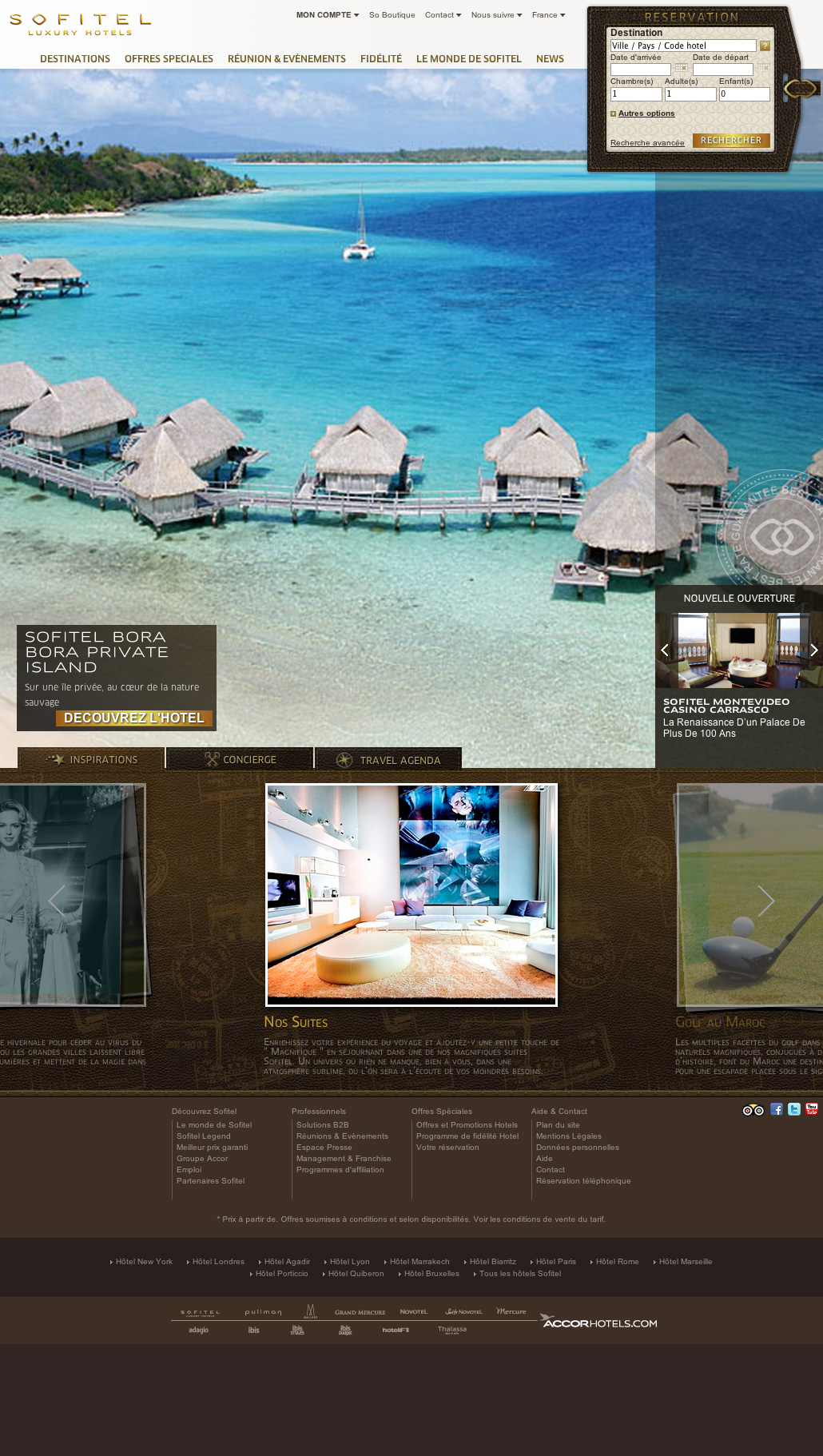The image size is (823, 1456).
Task: Open Hôtel Marrakech link
Action: tap(419, 1262)
